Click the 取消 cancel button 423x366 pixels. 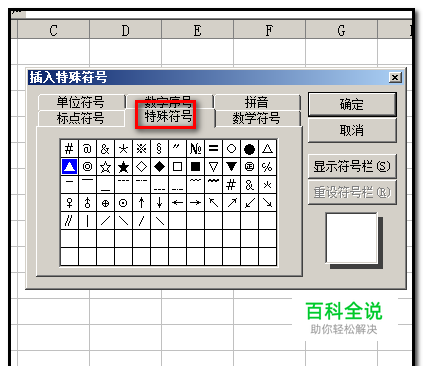[352, 130]
